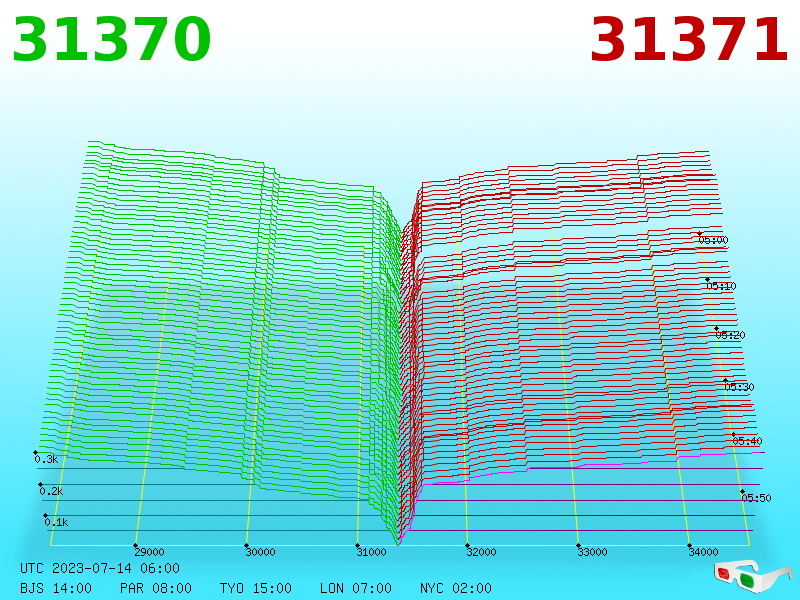Click the green bid price 31370
The width and height of the screenshot is (800, 600).
[x=112, y=40]
